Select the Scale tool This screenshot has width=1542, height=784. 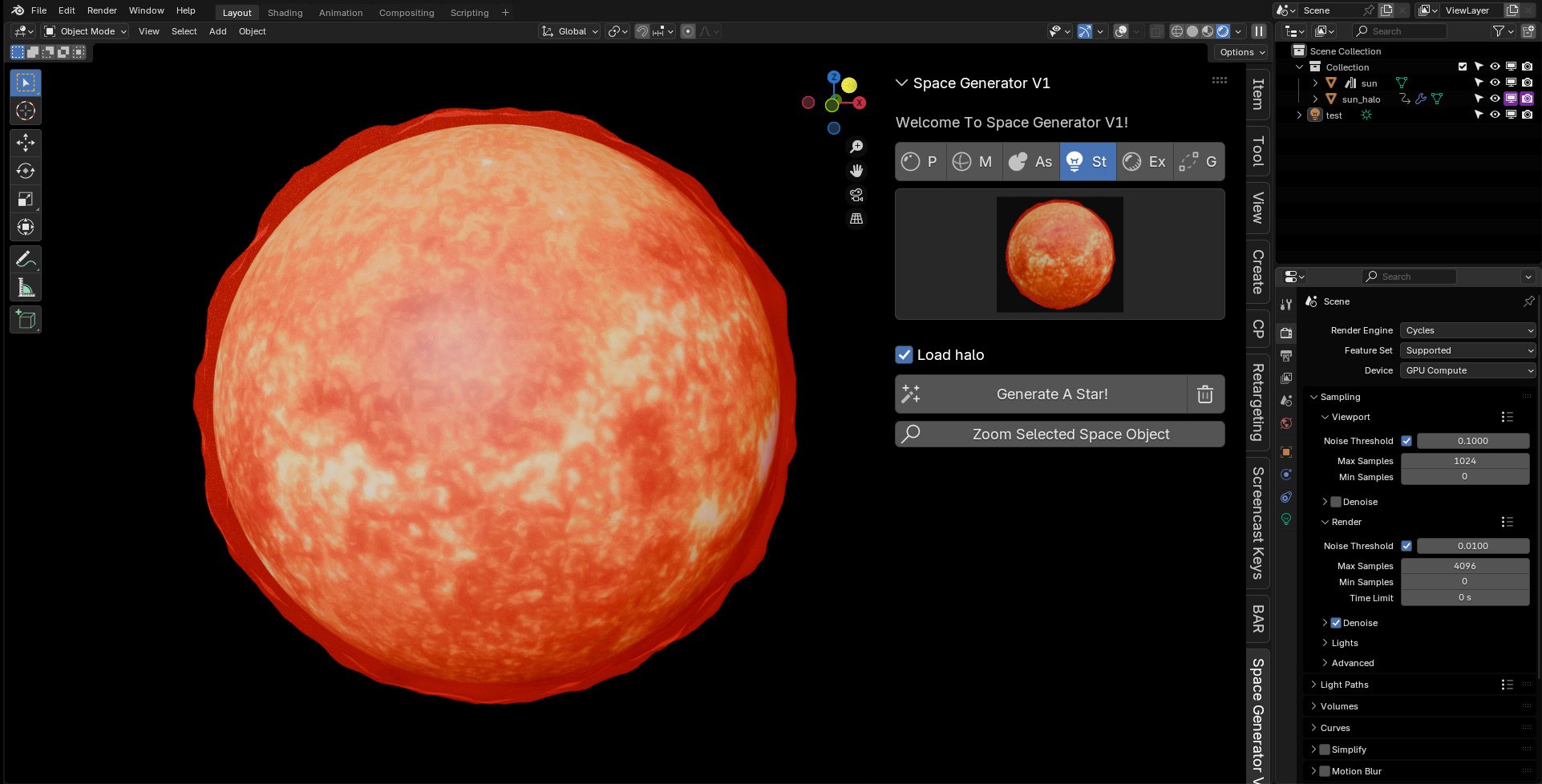26,198
